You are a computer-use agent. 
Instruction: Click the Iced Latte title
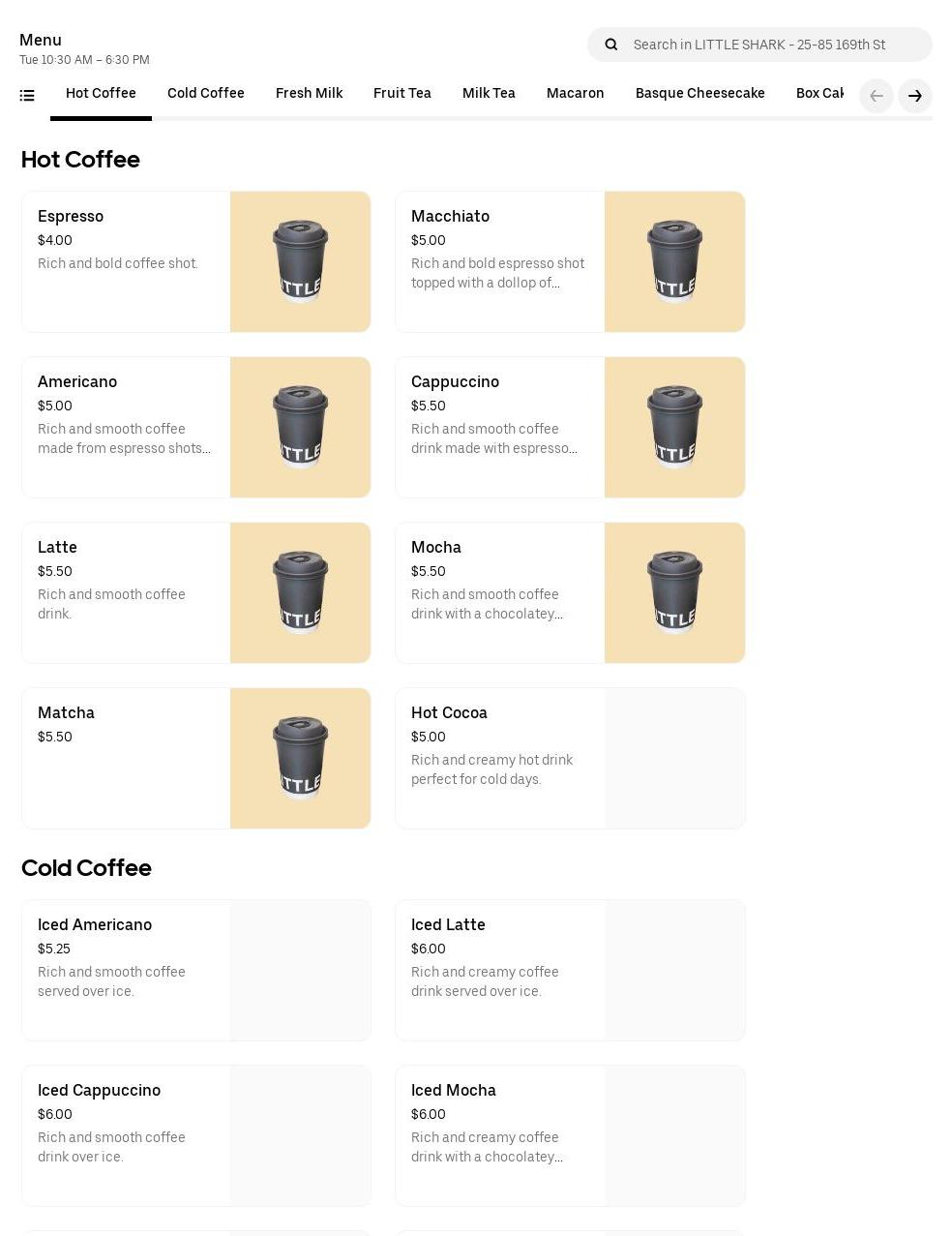(448, 925)
